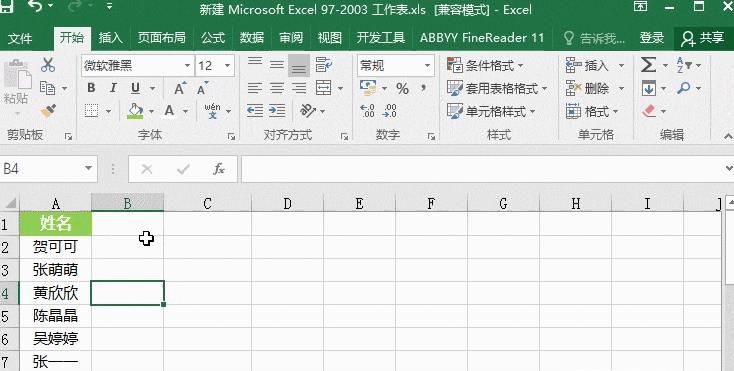
Task: Click AutoSum sigma icon
Action: coord(648,65)
